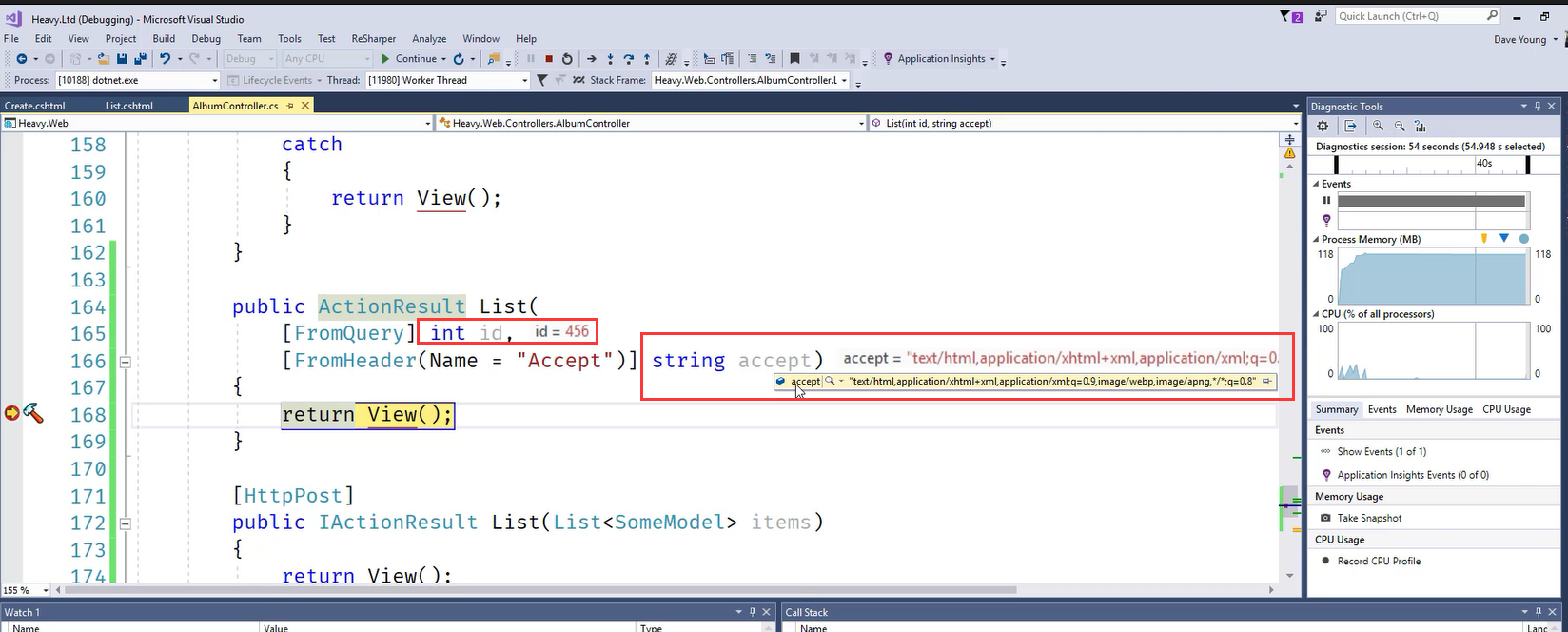Image resolution: width=1568 pixels, height=632 pixels.
Task: Click the thread filter funnel icon
Action: coord(541,81)
